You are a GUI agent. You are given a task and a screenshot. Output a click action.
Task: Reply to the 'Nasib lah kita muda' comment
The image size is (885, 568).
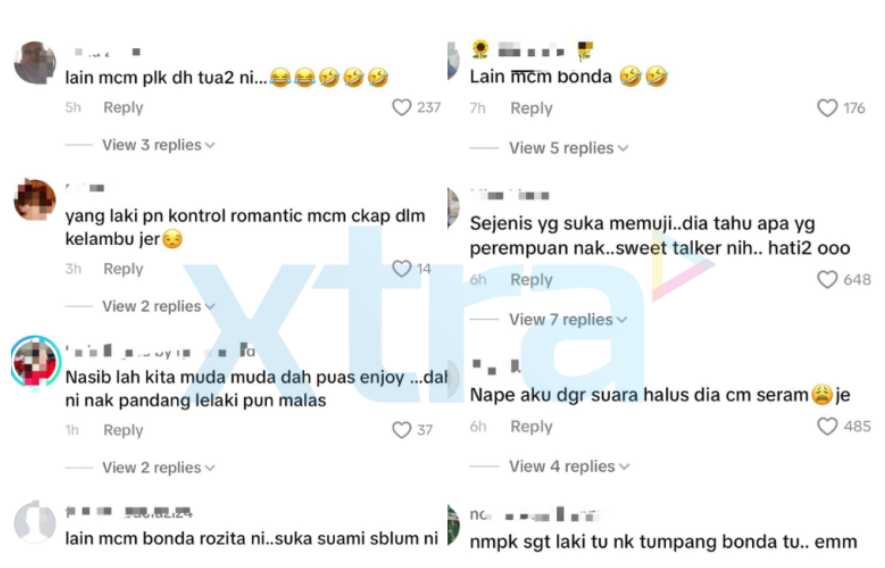pyautogui.click(x=123, y=430)
